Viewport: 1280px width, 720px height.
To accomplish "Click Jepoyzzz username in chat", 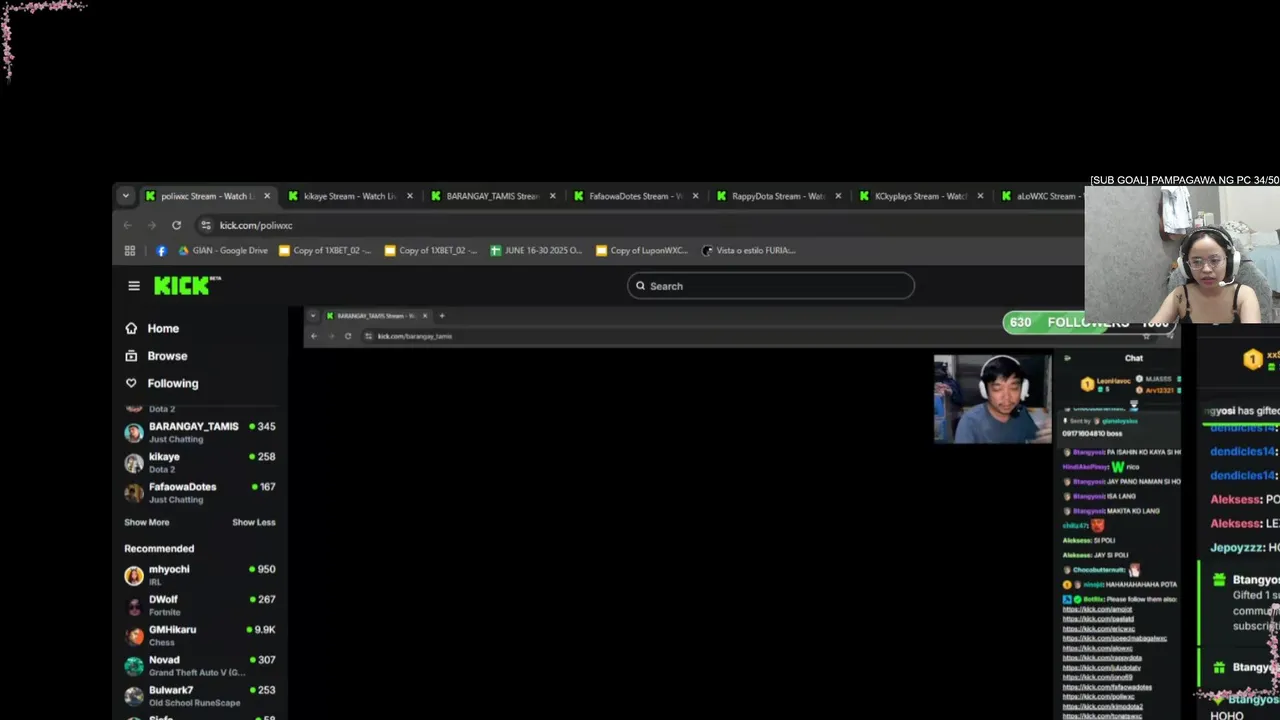I will [x=1237, y=548].
